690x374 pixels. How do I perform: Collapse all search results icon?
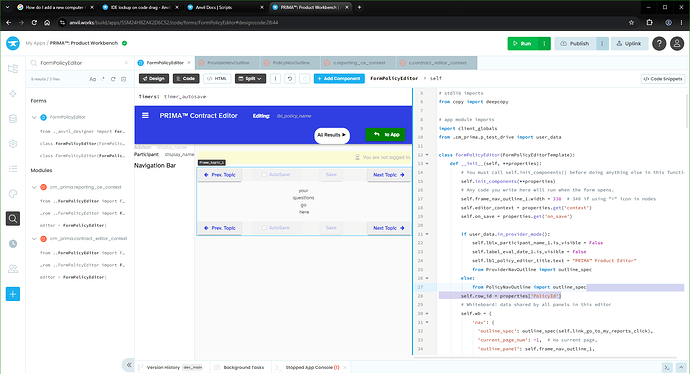123,79
